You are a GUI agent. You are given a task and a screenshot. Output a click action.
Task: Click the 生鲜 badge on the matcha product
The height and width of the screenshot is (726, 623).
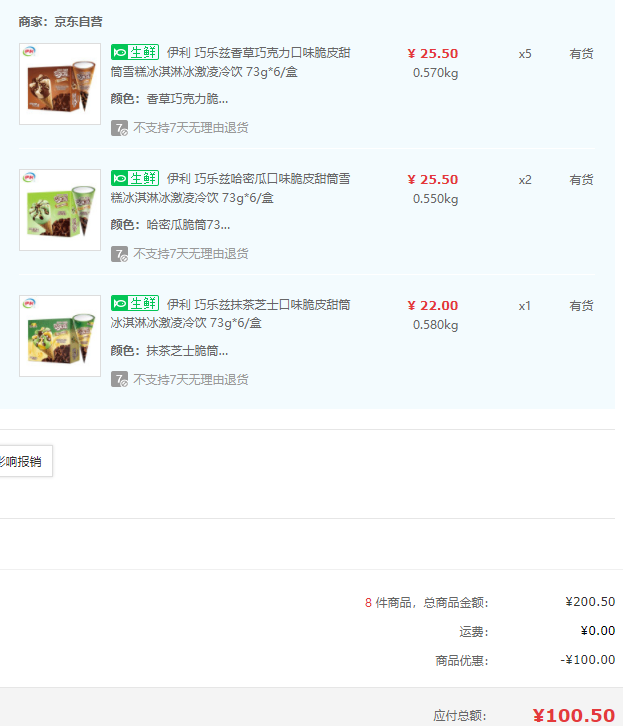pos(135,304)
